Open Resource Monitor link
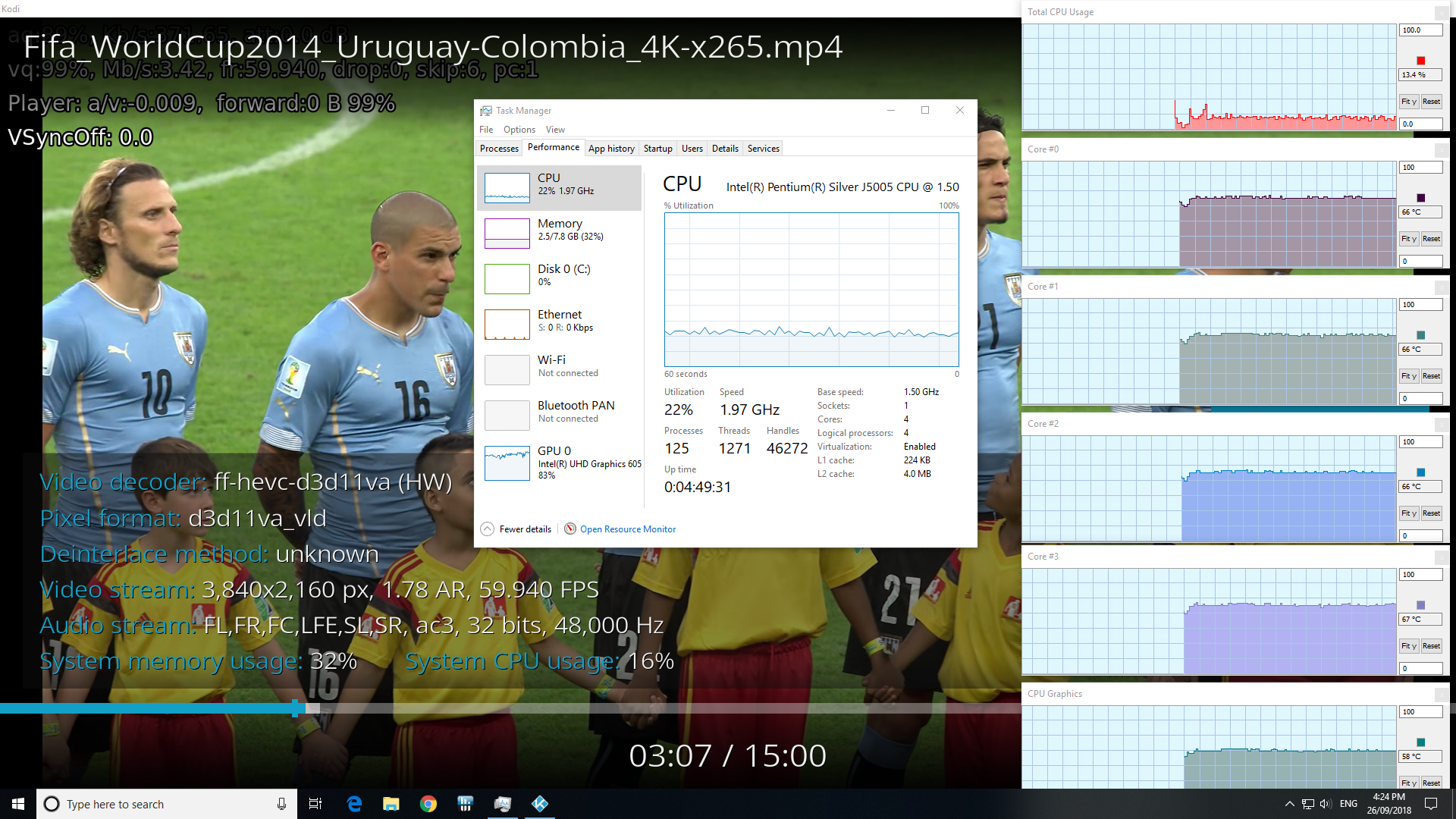Image resolution: width=1456 pixels, height=819 pixels. (628, 529)
